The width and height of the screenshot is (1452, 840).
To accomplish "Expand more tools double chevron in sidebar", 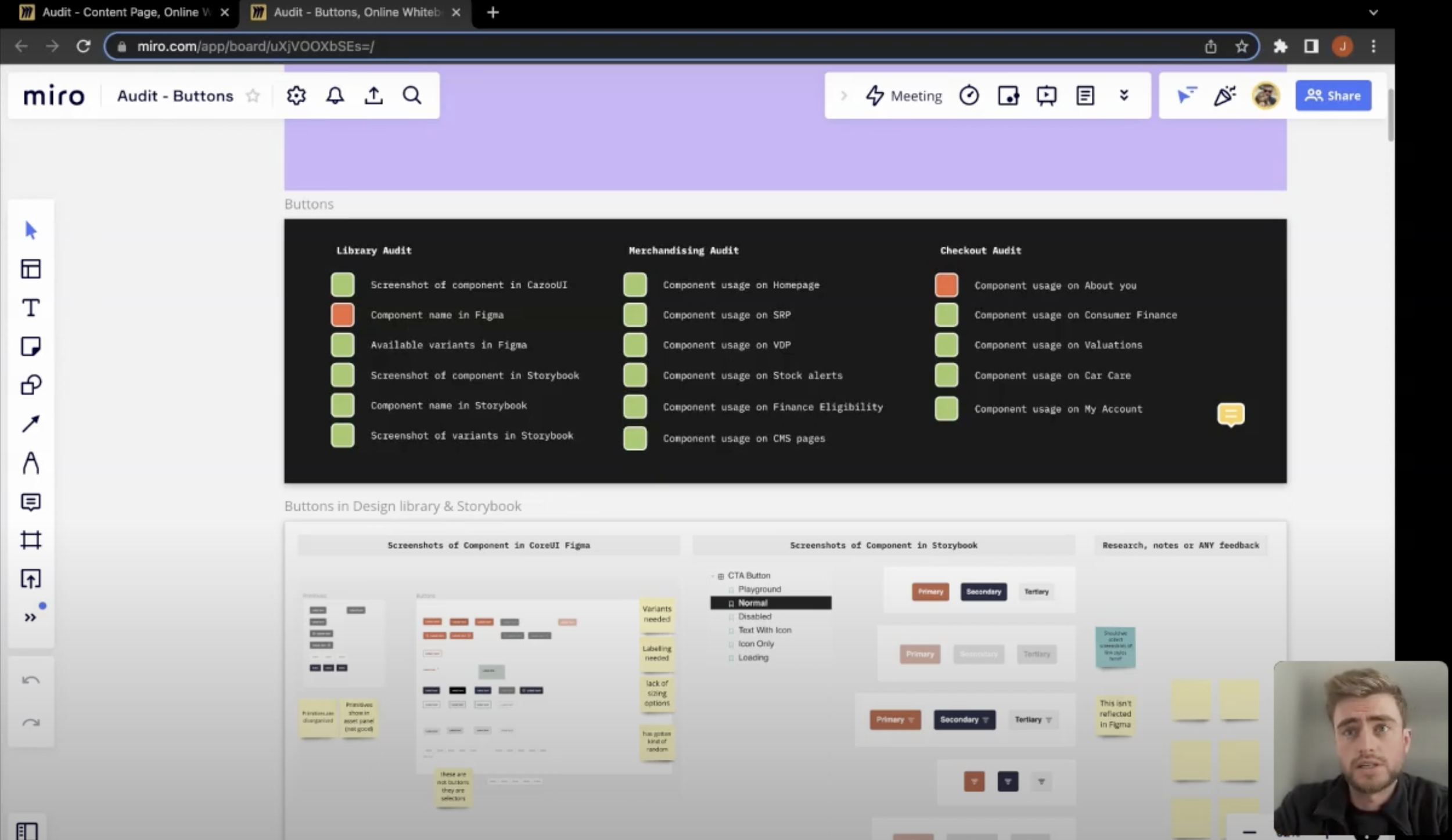I will [31, 617].
